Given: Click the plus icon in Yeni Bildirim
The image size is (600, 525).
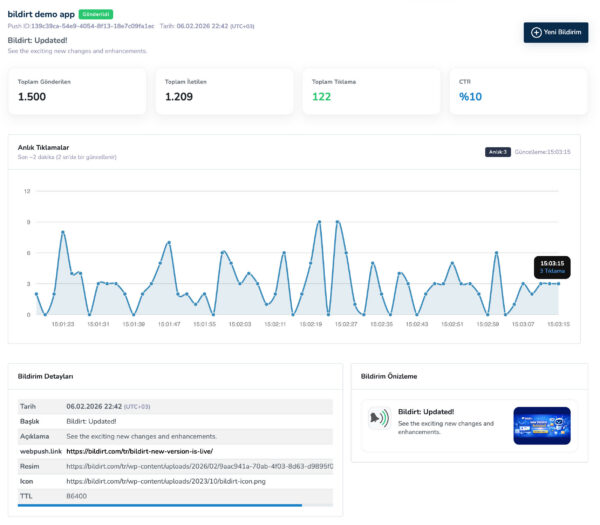Looking at the screenshot, I should click(536, 33).
